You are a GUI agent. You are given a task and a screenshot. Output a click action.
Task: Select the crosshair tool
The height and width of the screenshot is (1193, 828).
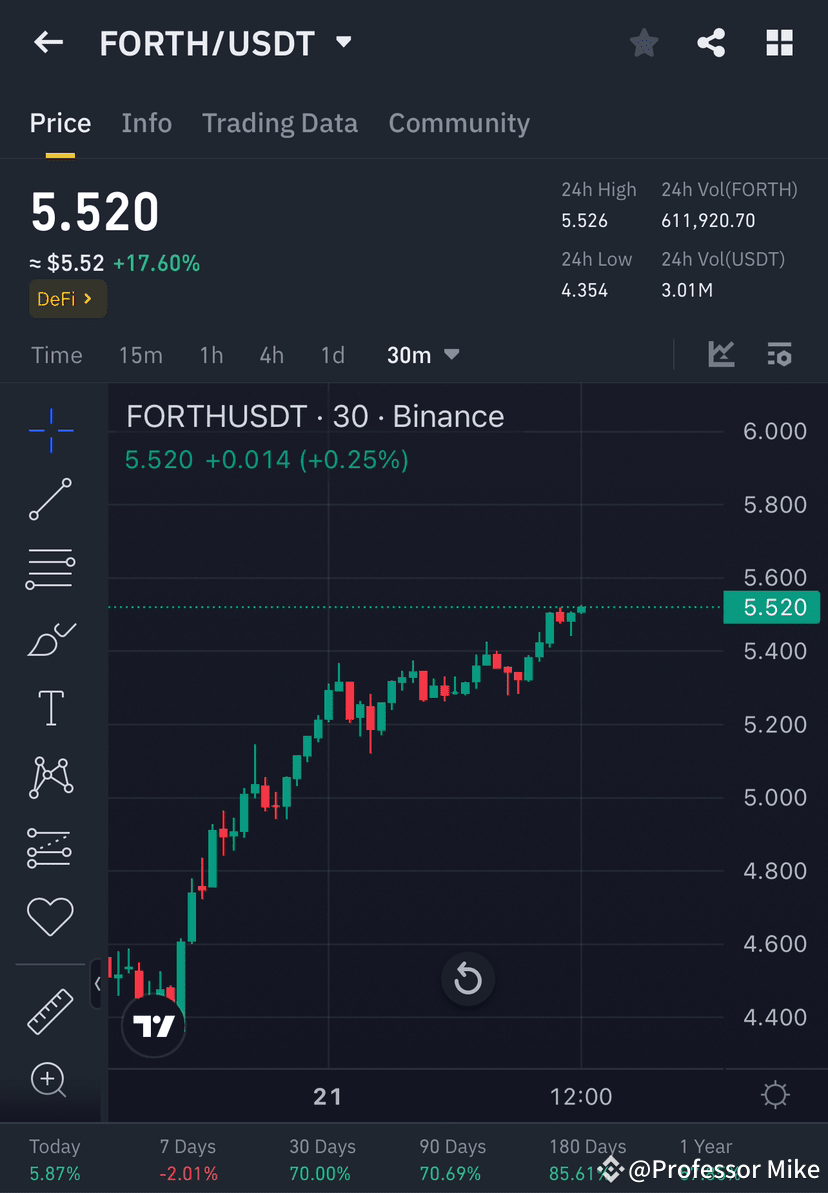pyautogui.click(x=50, y=429)
